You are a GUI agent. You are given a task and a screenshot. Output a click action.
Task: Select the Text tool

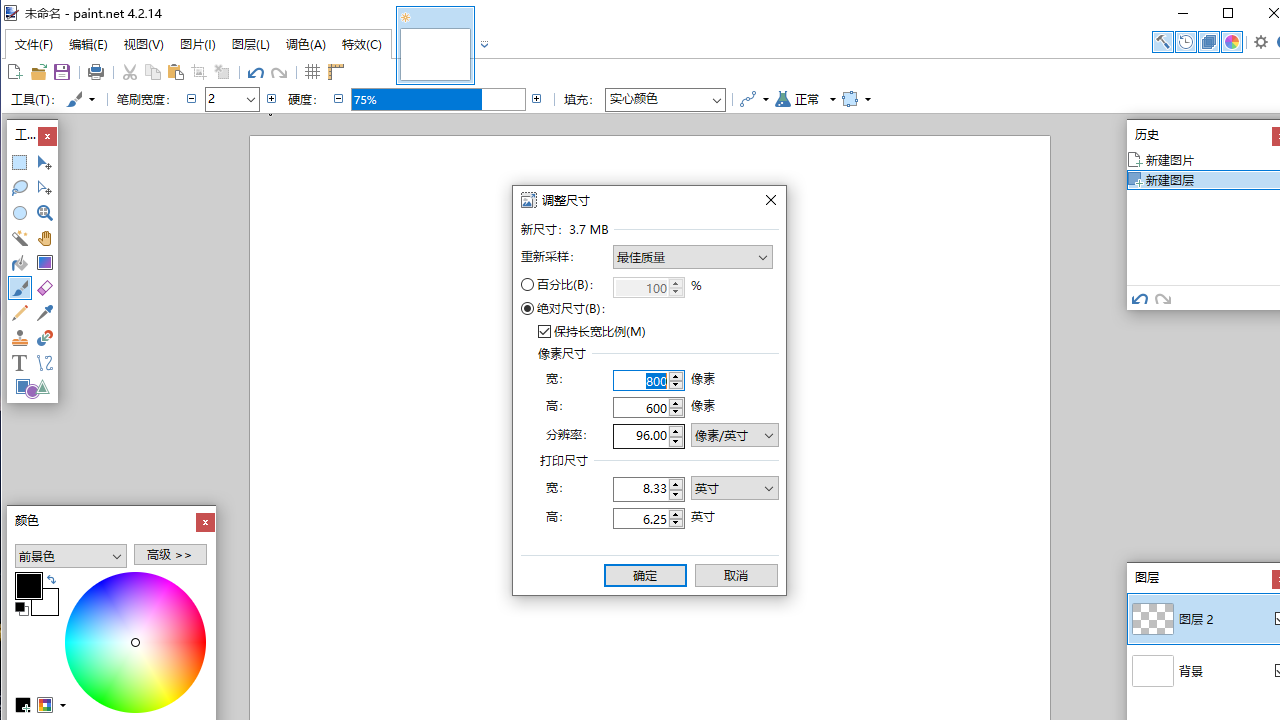pyautogui.click(x=19, y=363)
